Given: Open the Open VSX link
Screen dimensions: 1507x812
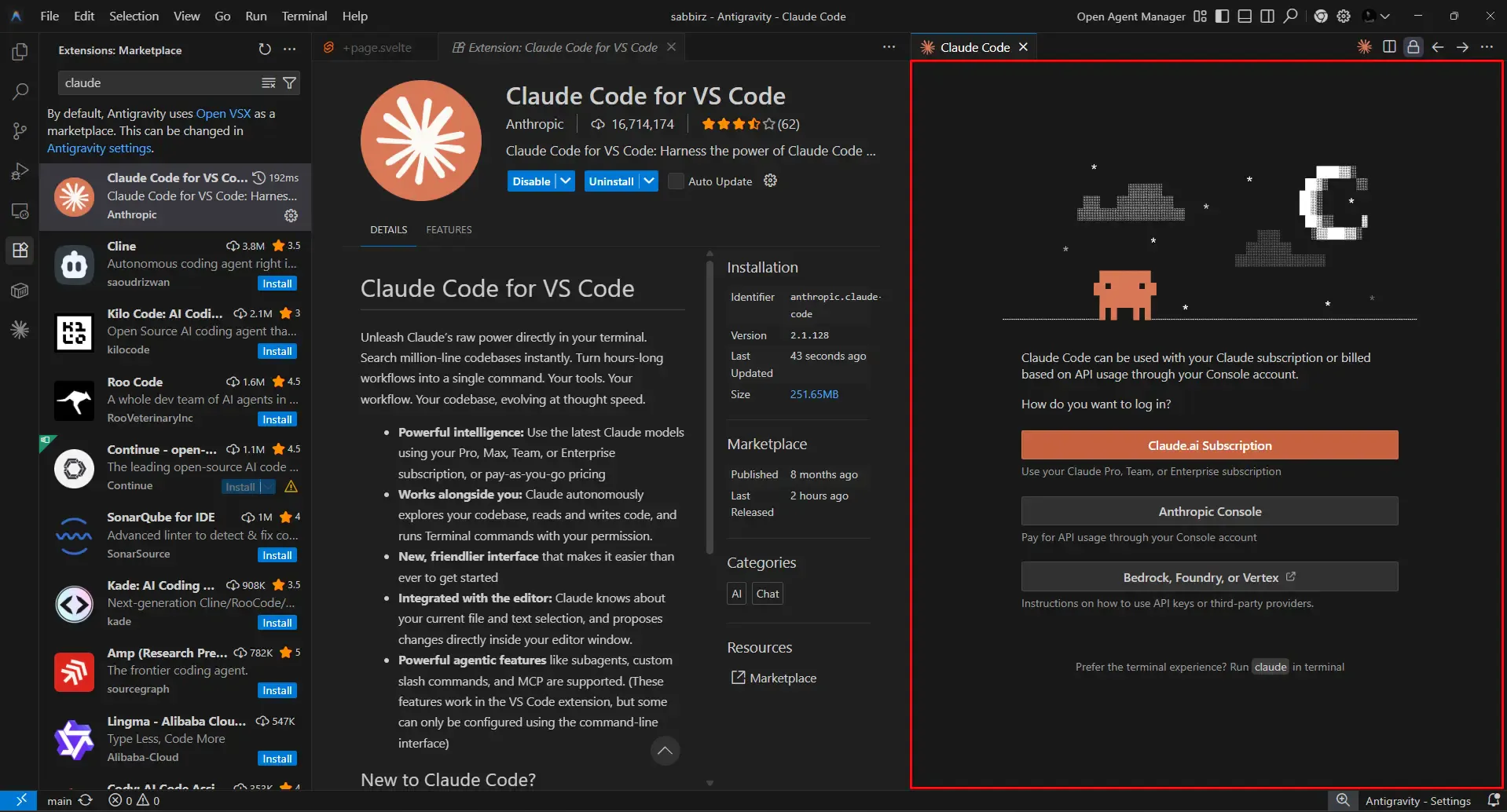Looking at the screenshot, I should [223, 114].
